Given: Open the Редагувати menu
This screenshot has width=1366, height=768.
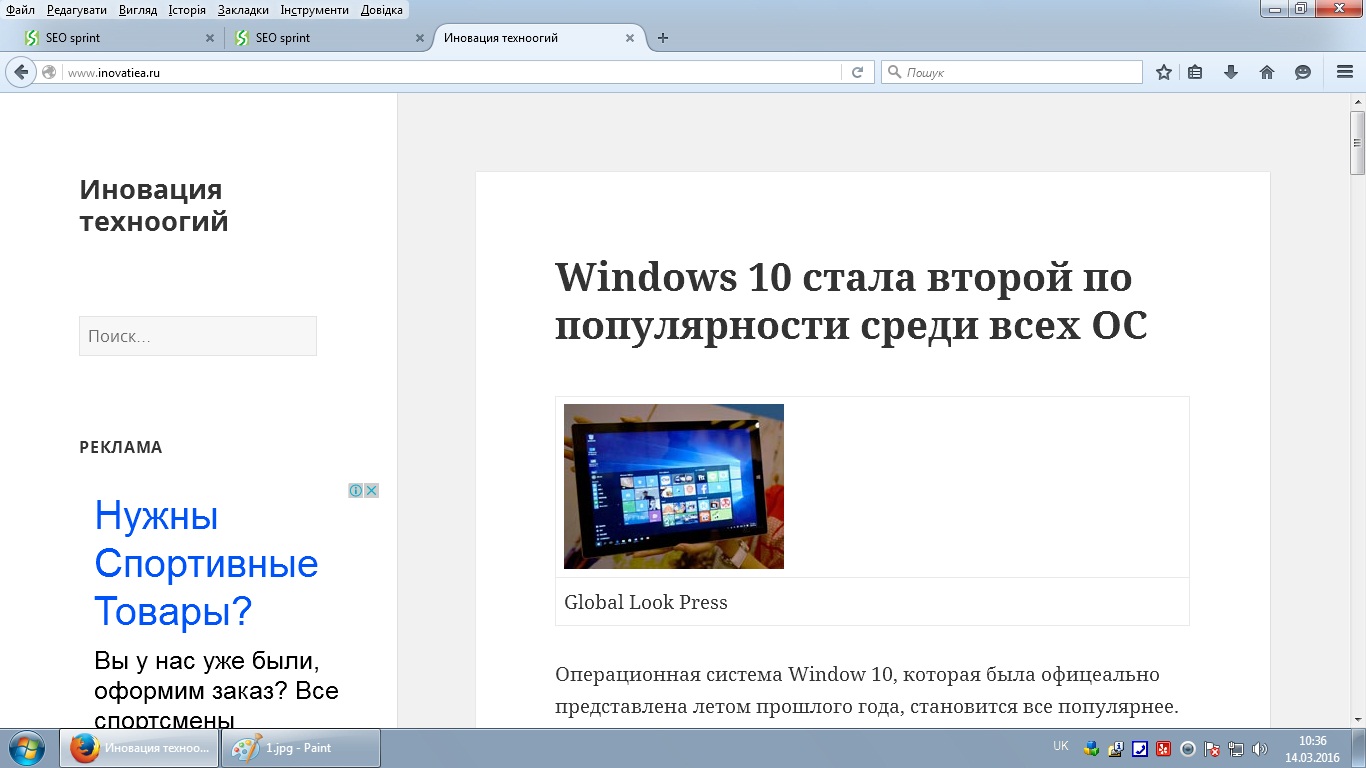Looking at the screenshot, I should tap(77, 10).
